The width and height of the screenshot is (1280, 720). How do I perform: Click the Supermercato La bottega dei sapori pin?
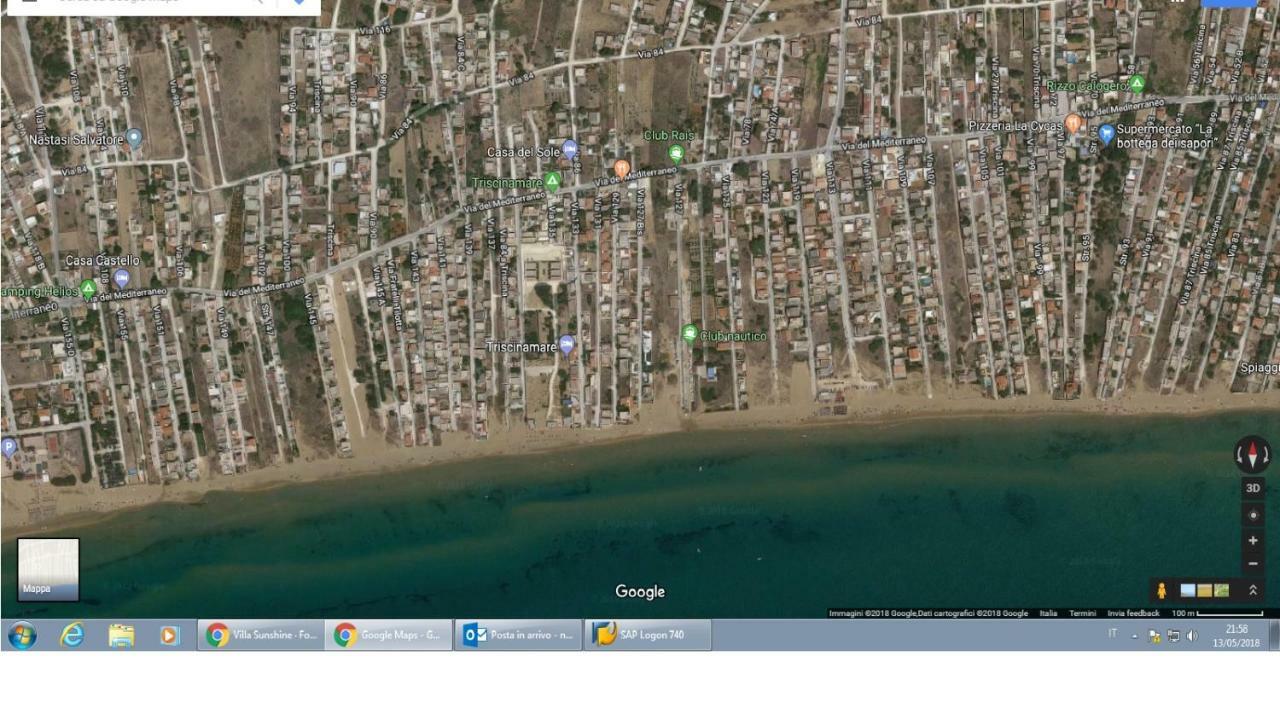(x=1106, y=134)
